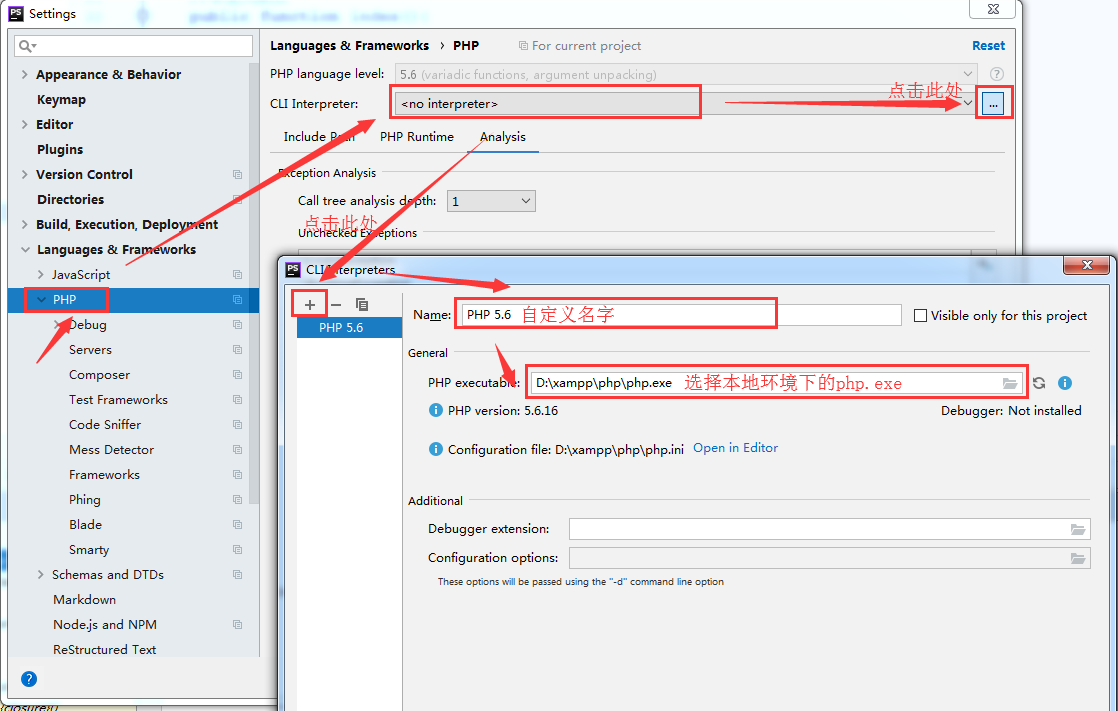Open the PHP language level dropdown
This screenshot has height=711, width=1118.
pyautogui.click(x=685, y=74)
